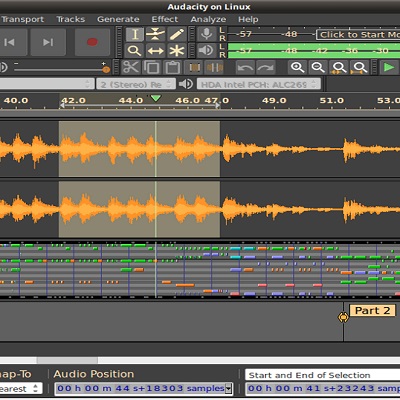The width and height of the screenshot is (400, 400).
Task: Click 49.0 on the timeline ruler
Action: (274, 100)
